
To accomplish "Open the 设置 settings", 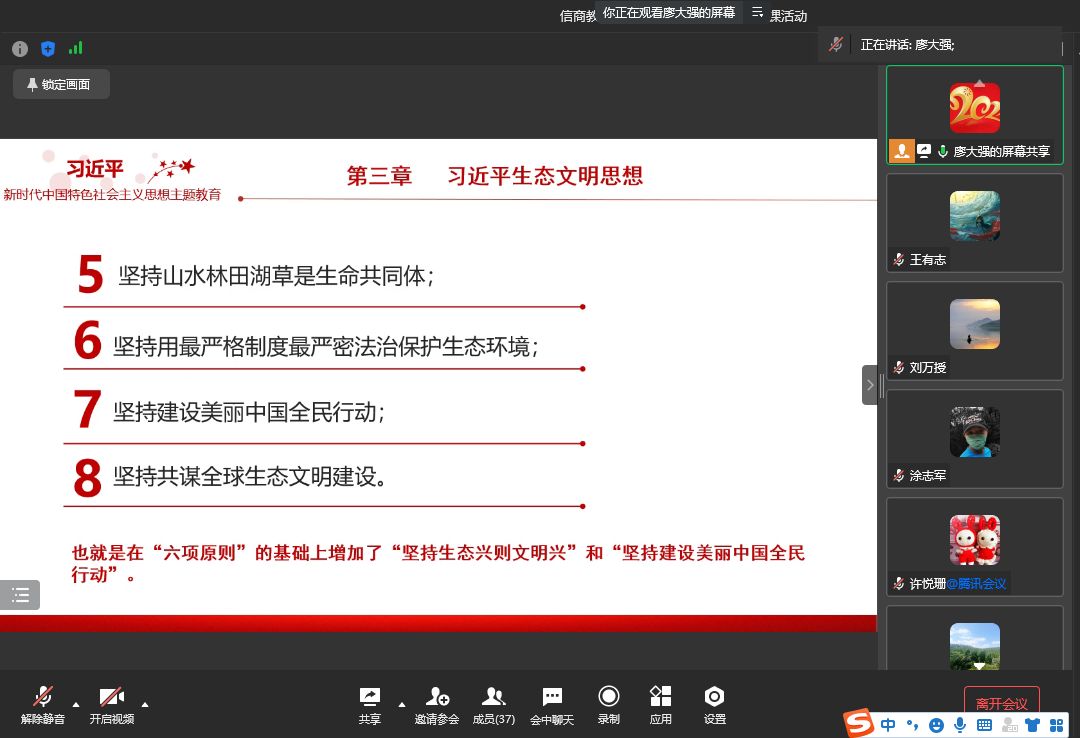I will tap(714, 705).
